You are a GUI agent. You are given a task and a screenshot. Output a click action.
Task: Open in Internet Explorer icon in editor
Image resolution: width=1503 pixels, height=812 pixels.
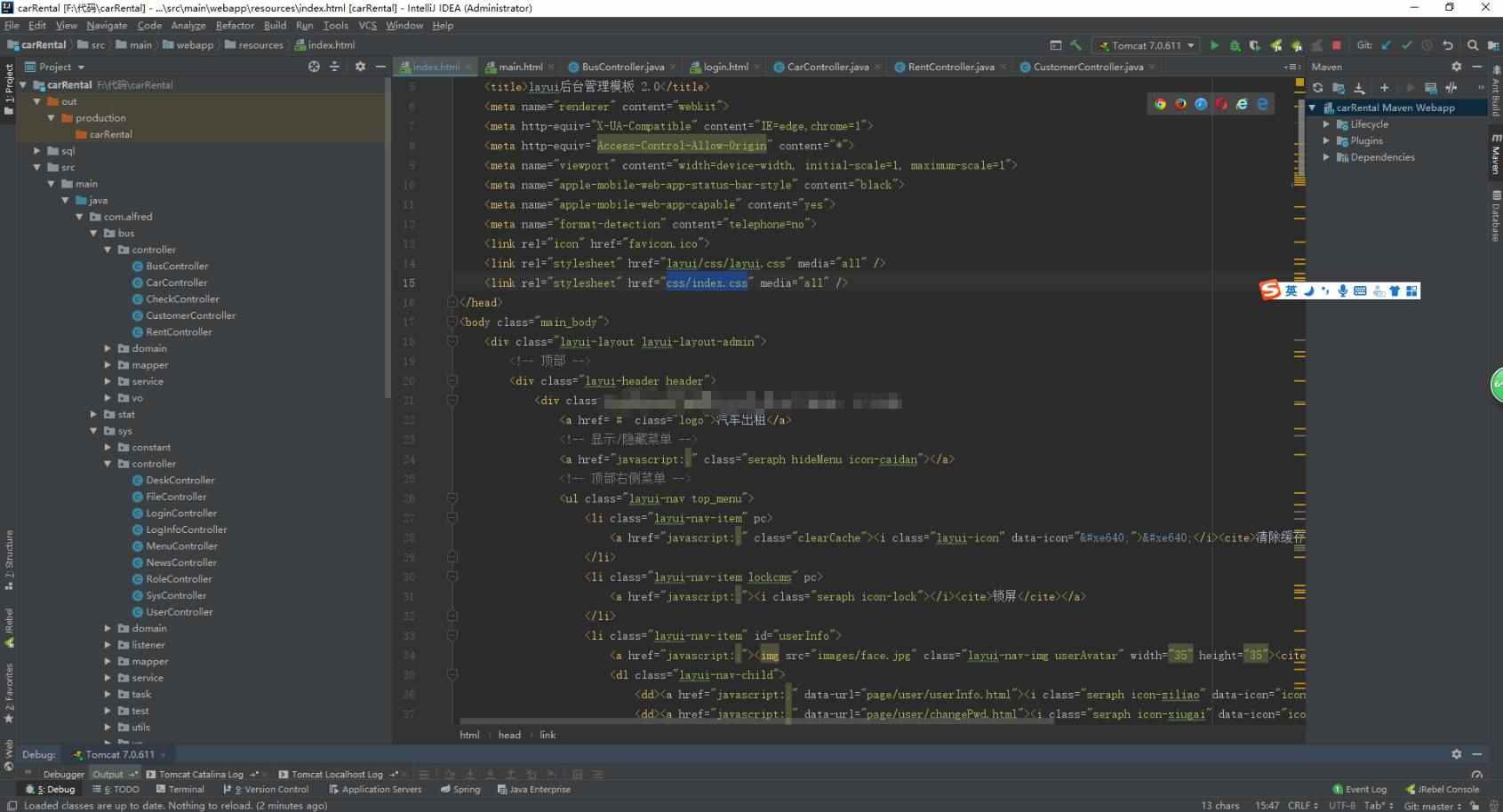1242,104
